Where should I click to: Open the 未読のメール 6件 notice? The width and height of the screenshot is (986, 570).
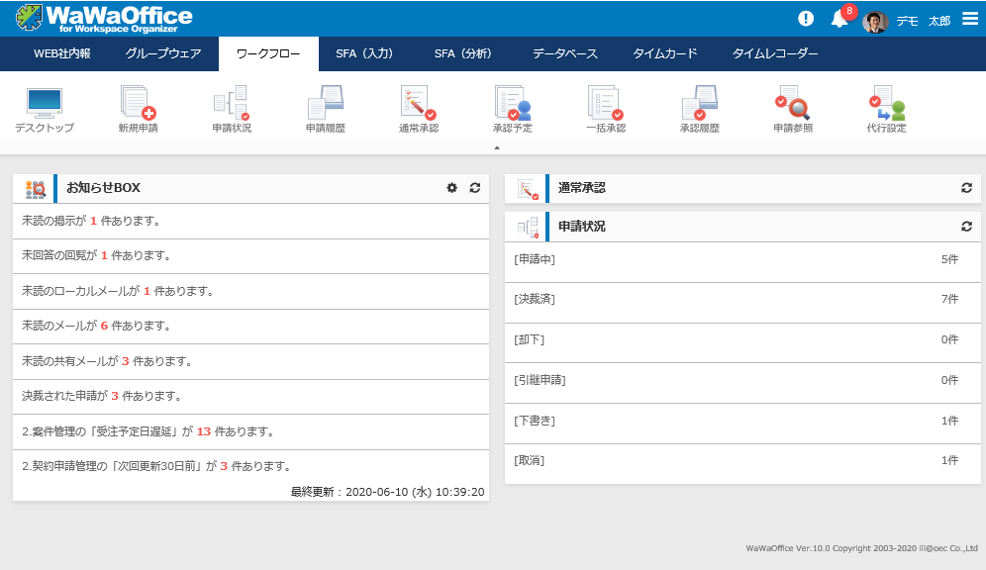coord(96,326)
